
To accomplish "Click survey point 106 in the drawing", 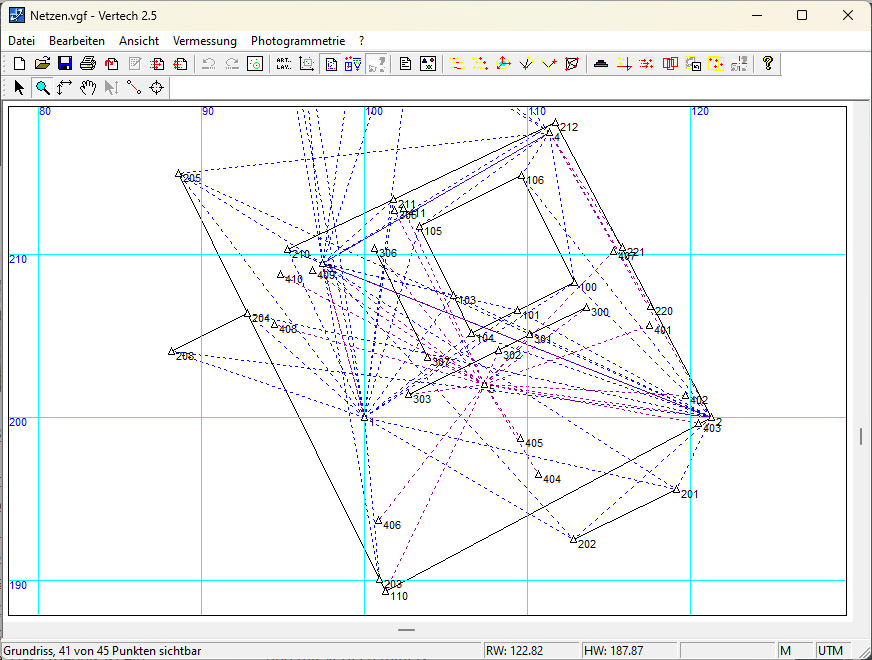I will [522, 176].
